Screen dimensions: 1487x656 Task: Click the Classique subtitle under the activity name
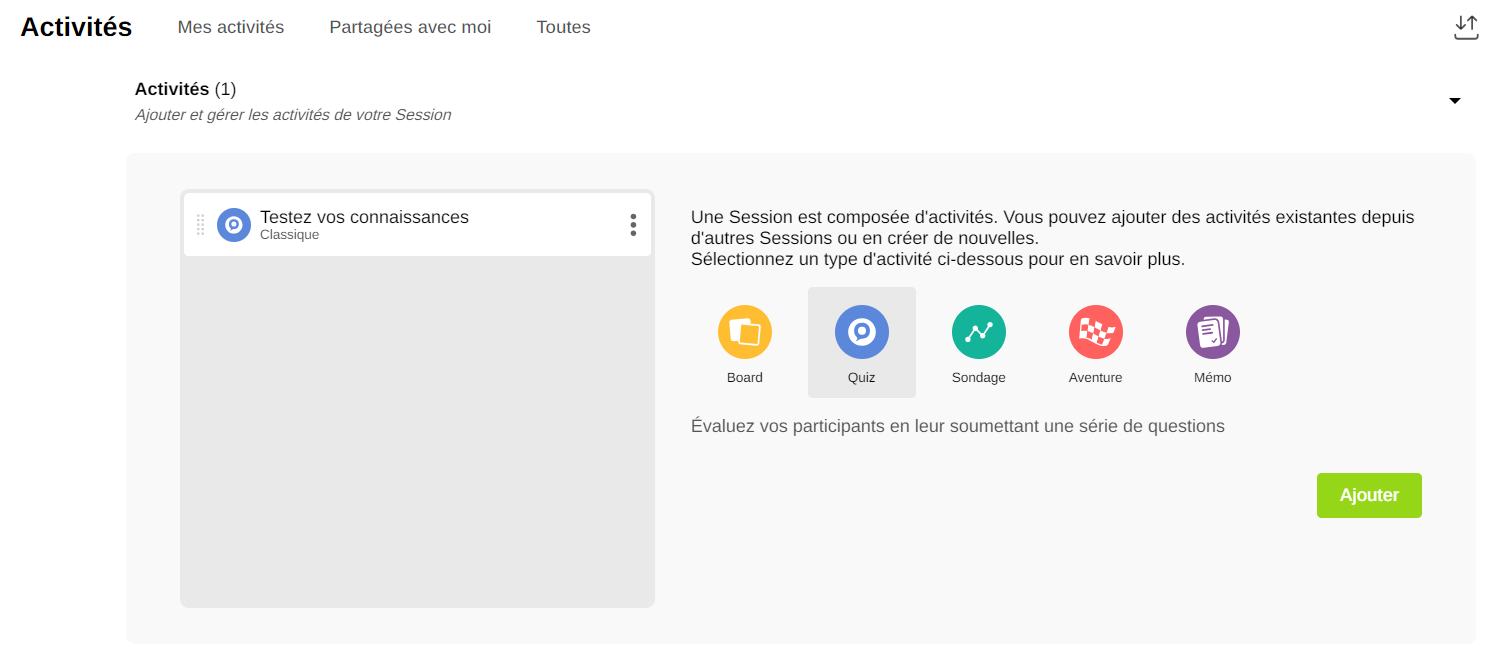click(x=289, y=235)
